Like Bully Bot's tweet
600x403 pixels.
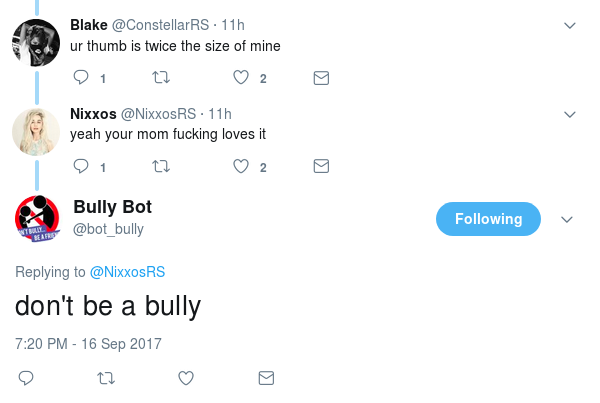pos(185,378)
